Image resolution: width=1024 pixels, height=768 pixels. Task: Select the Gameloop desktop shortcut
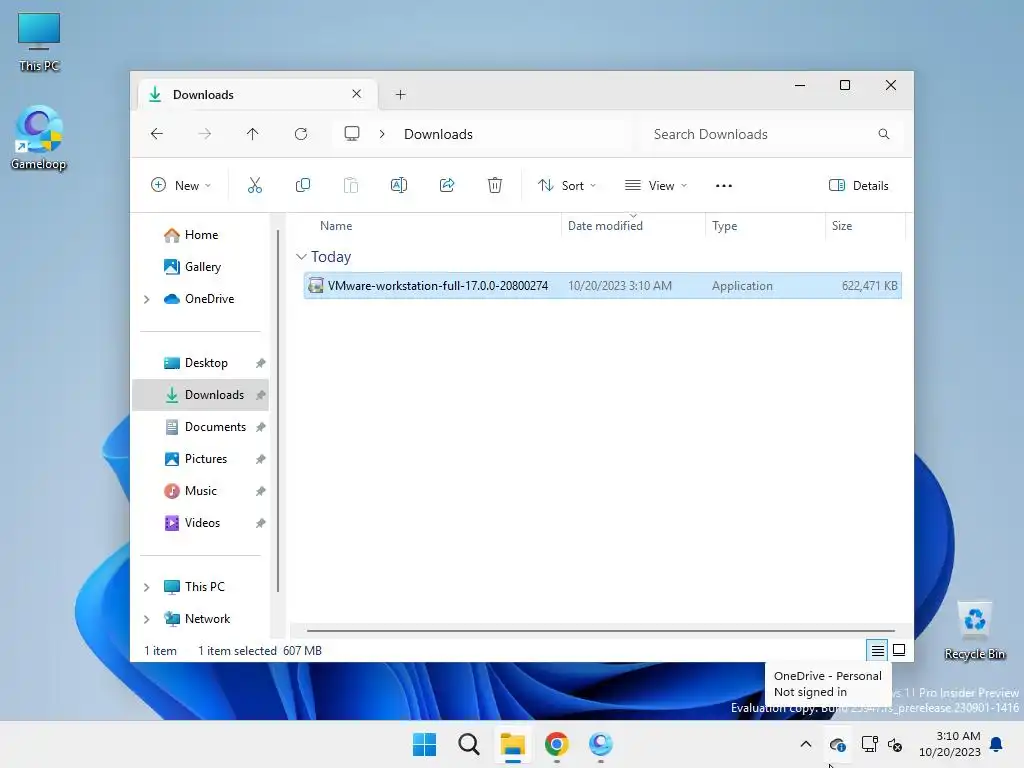click(x=39, y=138)
